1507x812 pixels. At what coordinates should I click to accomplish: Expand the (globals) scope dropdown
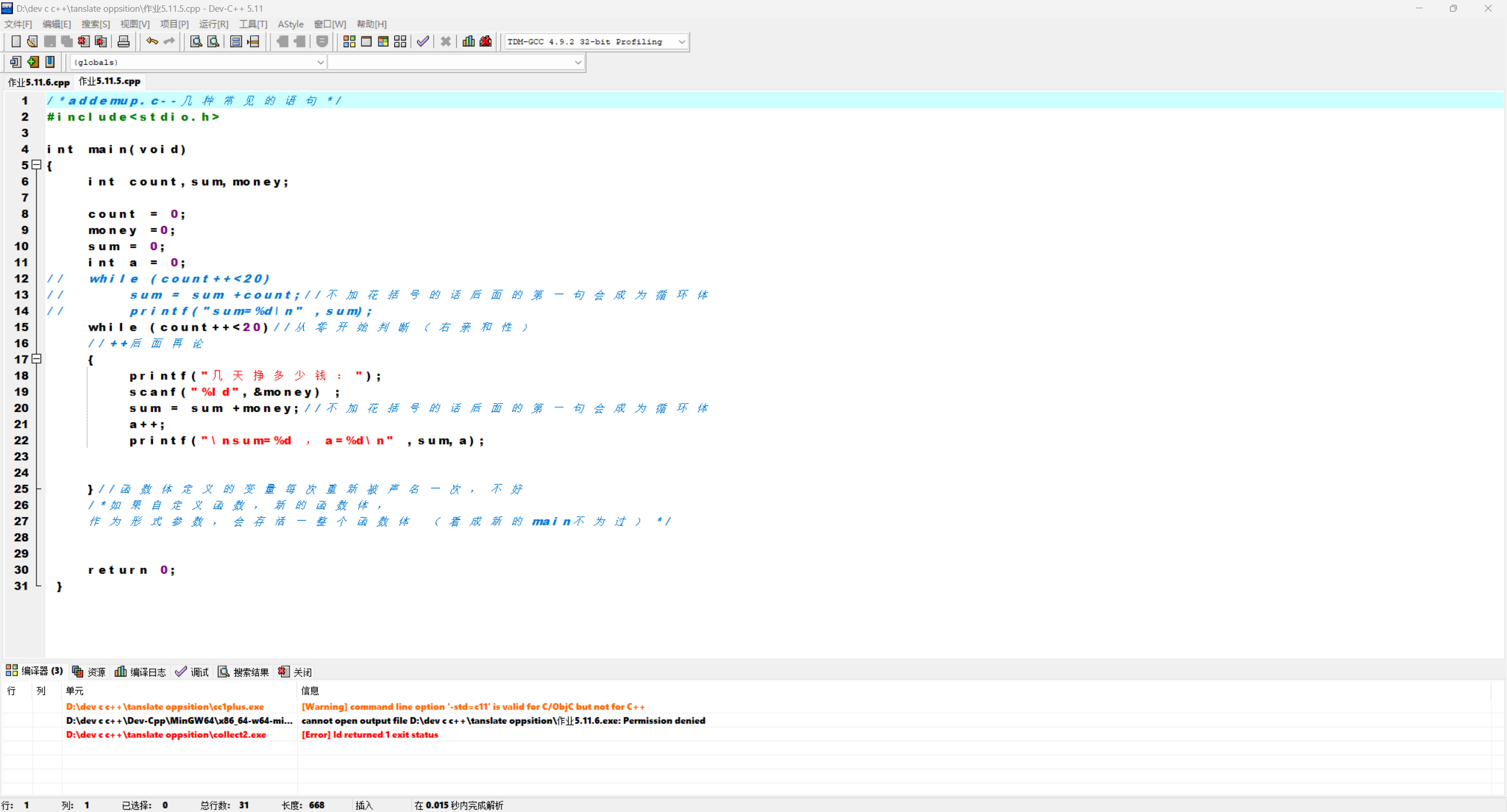[320, 62]
